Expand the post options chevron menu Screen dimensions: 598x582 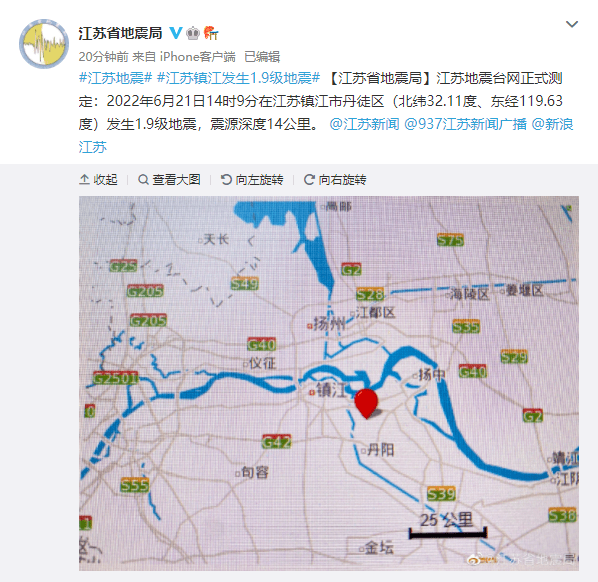click(572, 24)
